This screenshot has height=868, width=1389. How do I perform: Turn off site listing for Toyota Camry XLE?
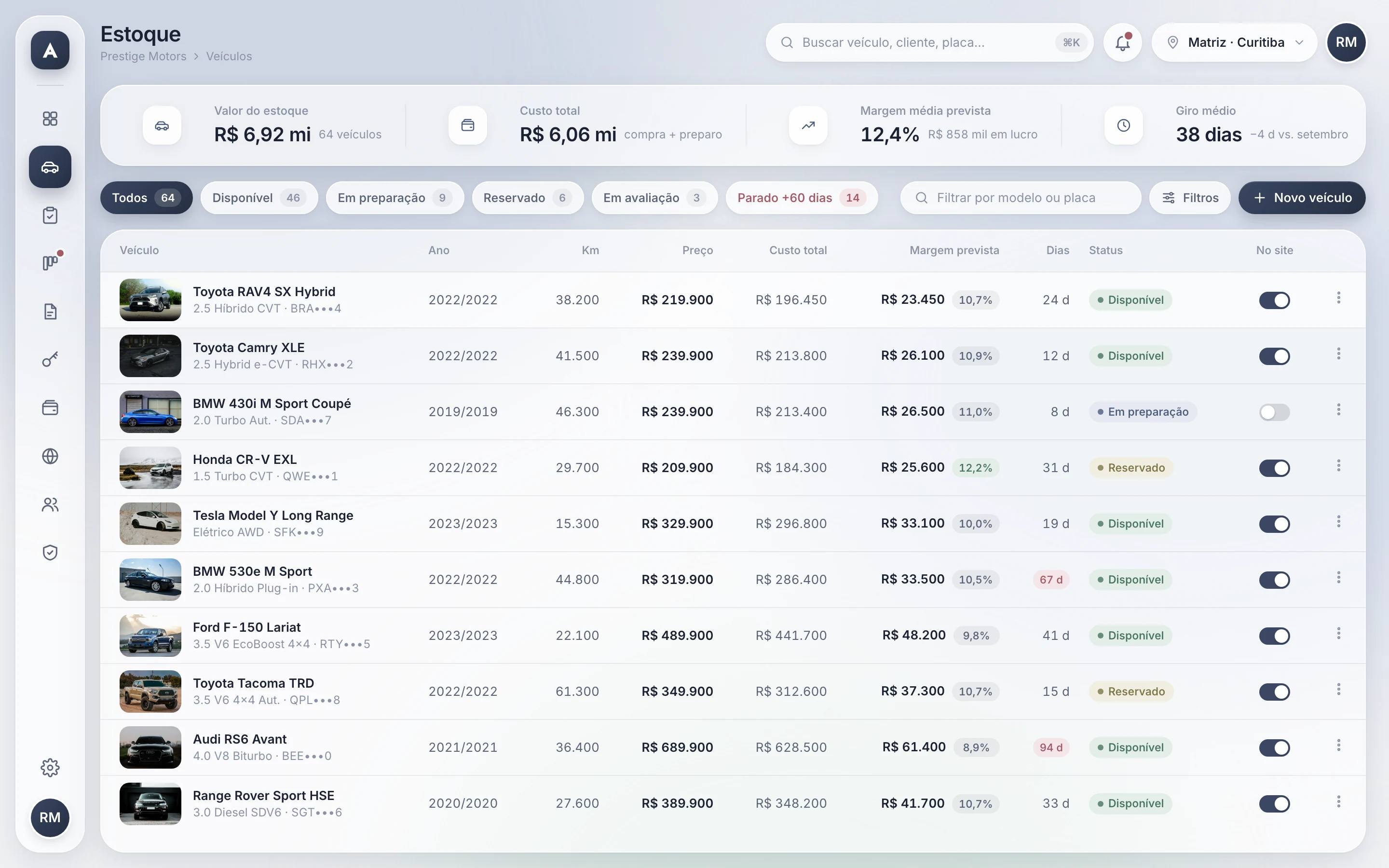click(x=1274, y=356)
